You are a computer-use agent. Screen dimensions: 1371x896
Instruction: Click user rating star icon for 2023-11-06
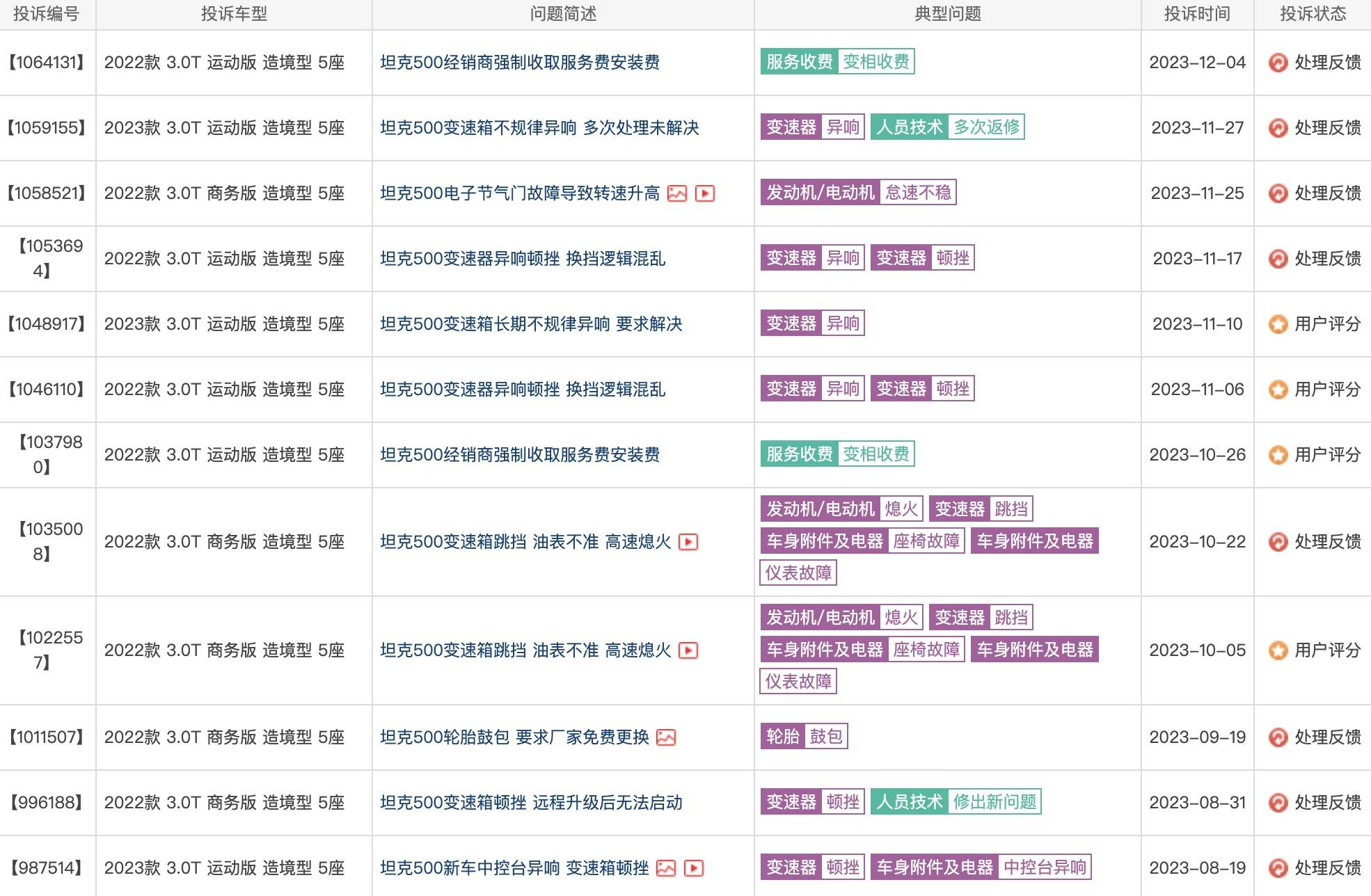click(1278, 390)
